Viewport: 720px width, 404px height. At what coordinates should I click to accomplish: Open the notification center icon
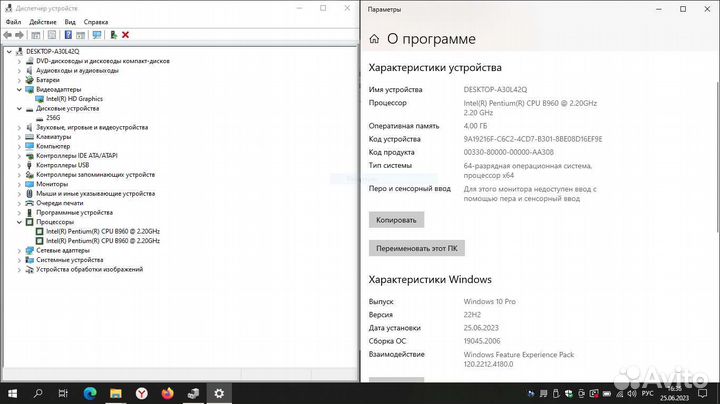coord(703,393)
